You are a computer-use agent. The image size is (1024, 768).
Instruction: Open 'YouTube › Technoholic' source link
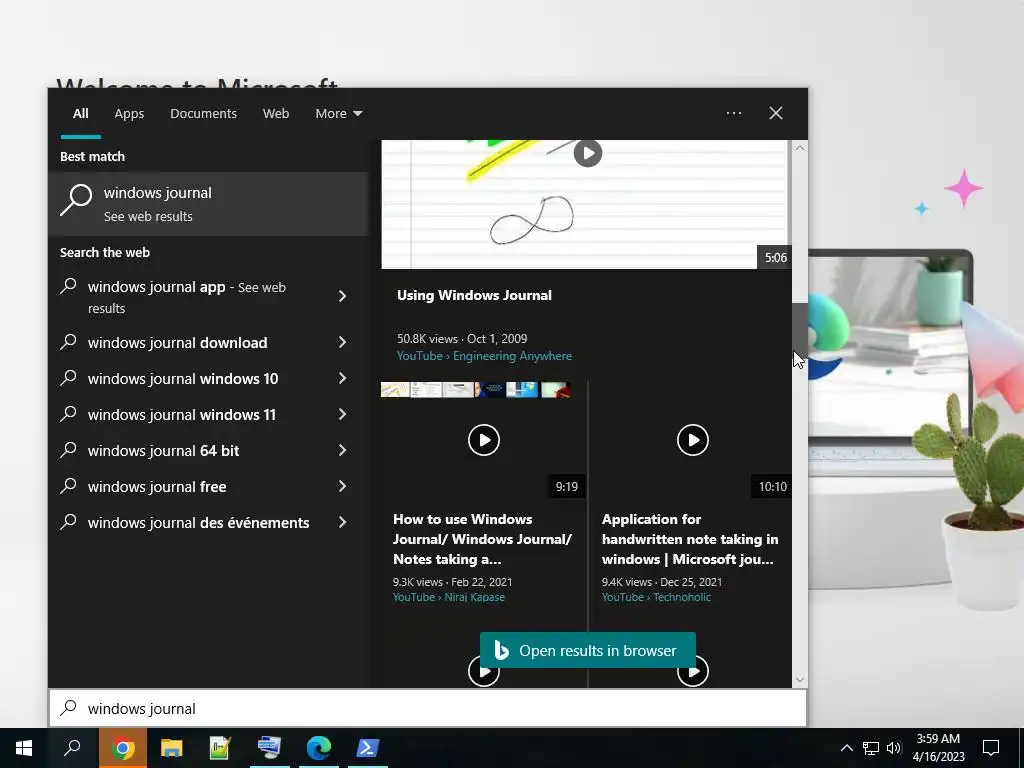656,597
